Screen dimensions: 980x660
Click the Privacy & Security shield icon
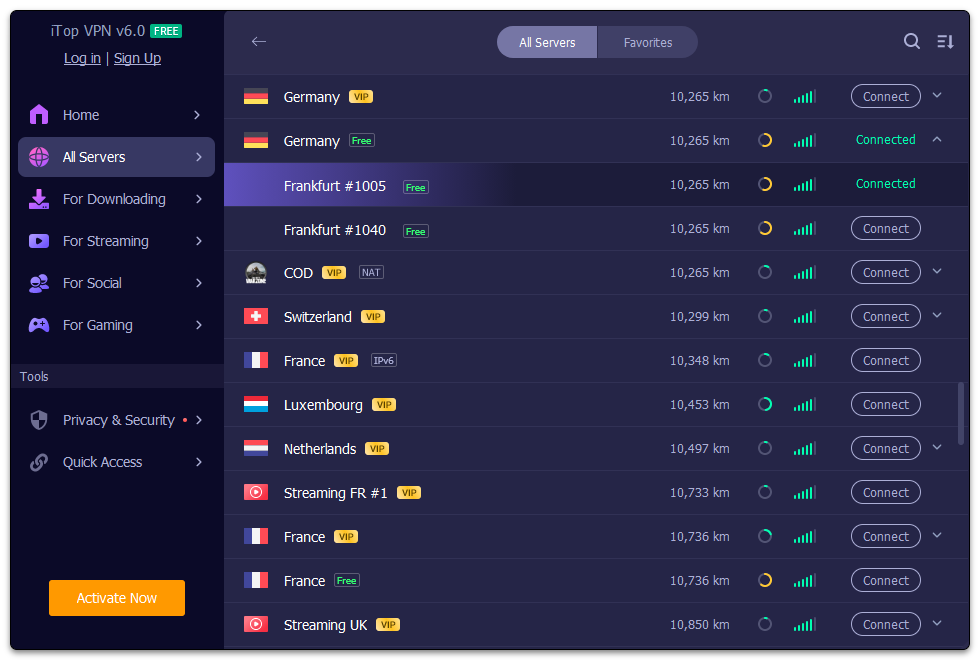point(39,420)
